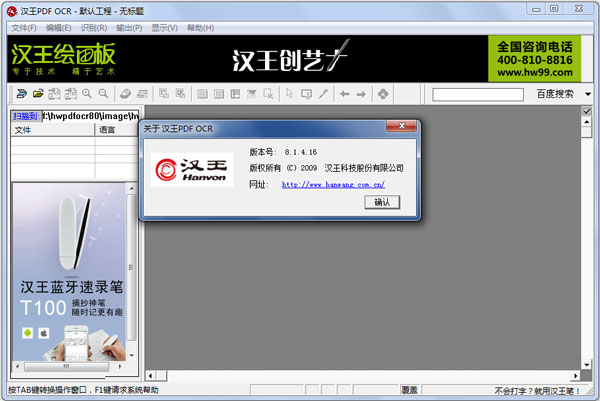This screenshot has width=600, height=401.
Task: Zoom out with the minus magnifier icon
Action: pyautogui.click(x=103, y=94)
